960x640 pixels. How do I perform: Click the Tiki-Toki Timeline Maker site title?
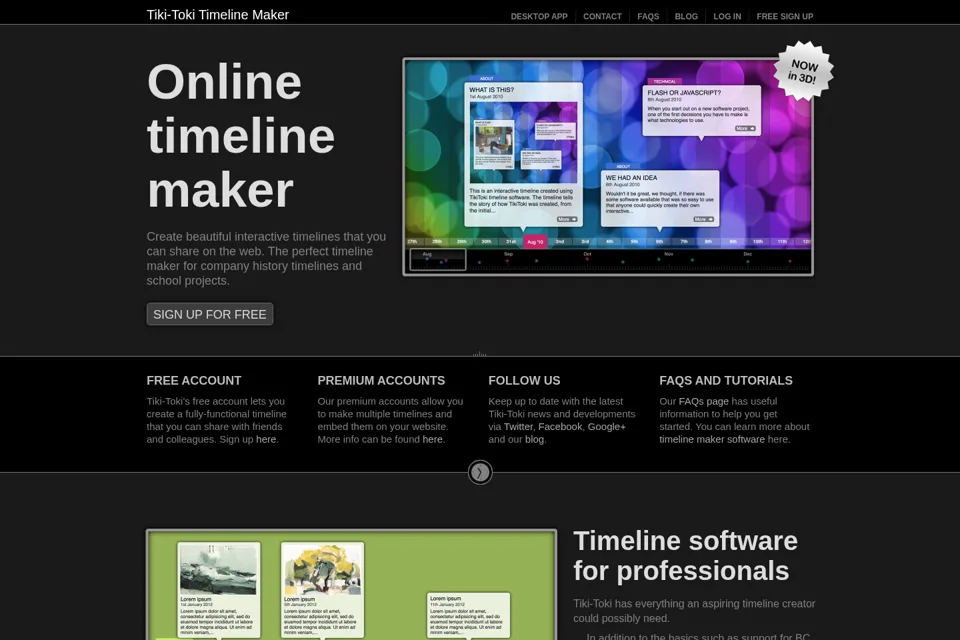pyautogui.click(x=217, y=15)
